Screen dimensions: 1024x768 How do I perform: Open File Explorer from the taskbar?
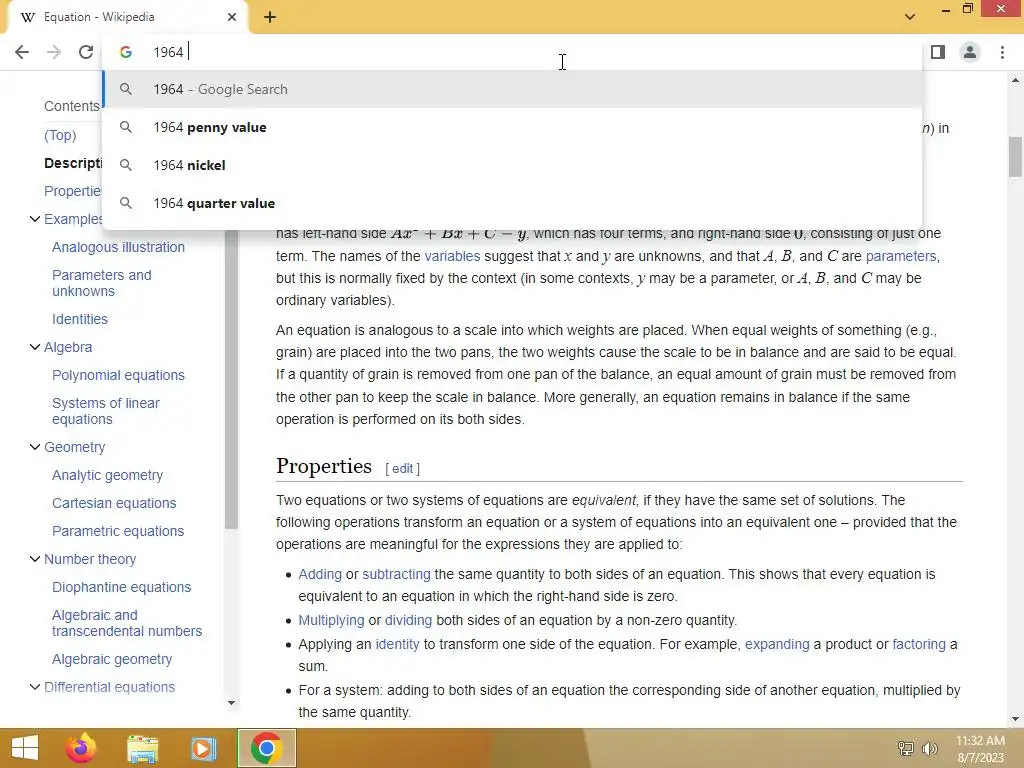pos(142,748)
